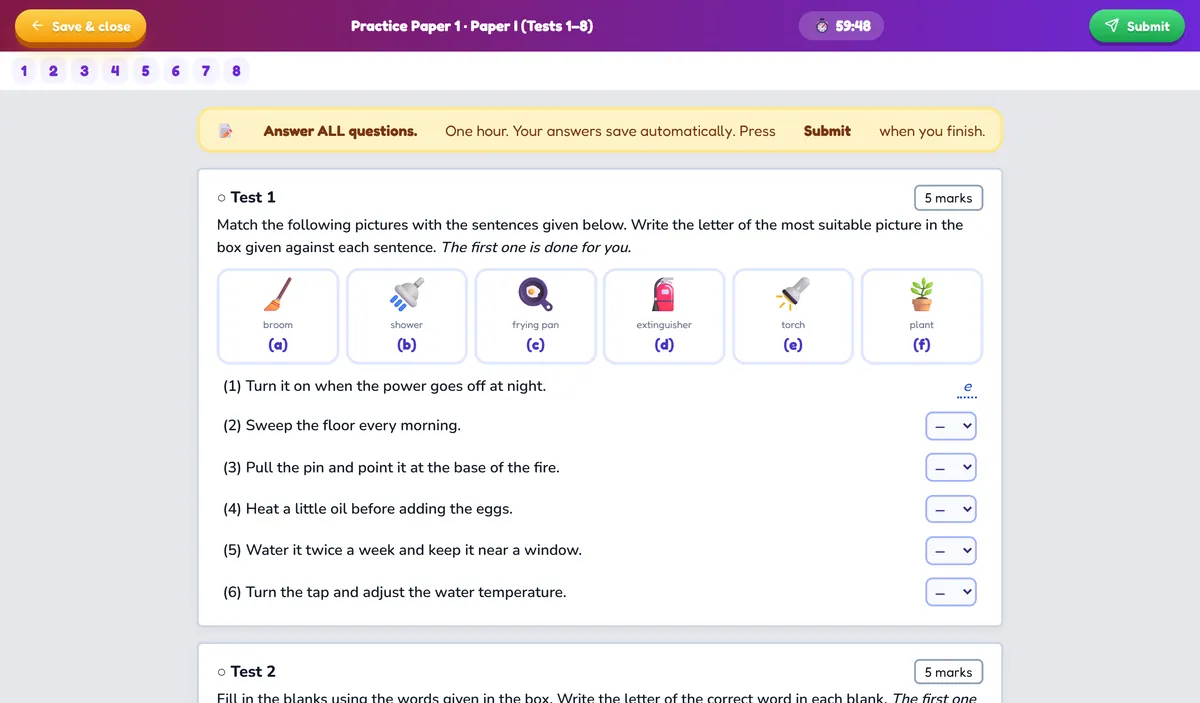Jump to question 2 tab

[x=53, y=71]
